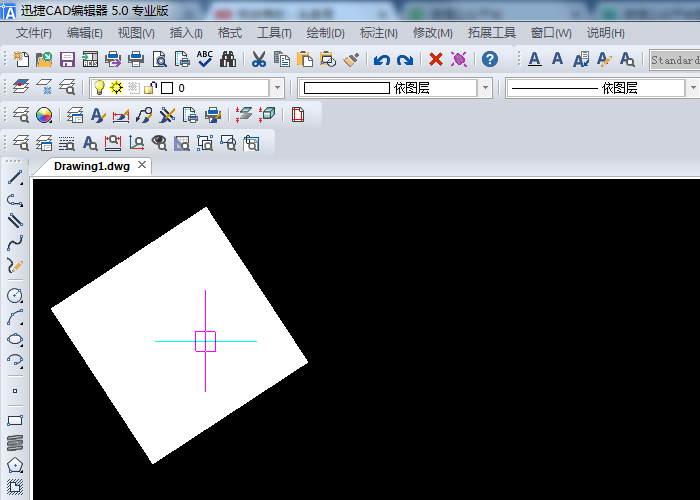This screenshot has height=500, width=700.
Task: Toggle layer freeze sun icon
Action: 117,88
